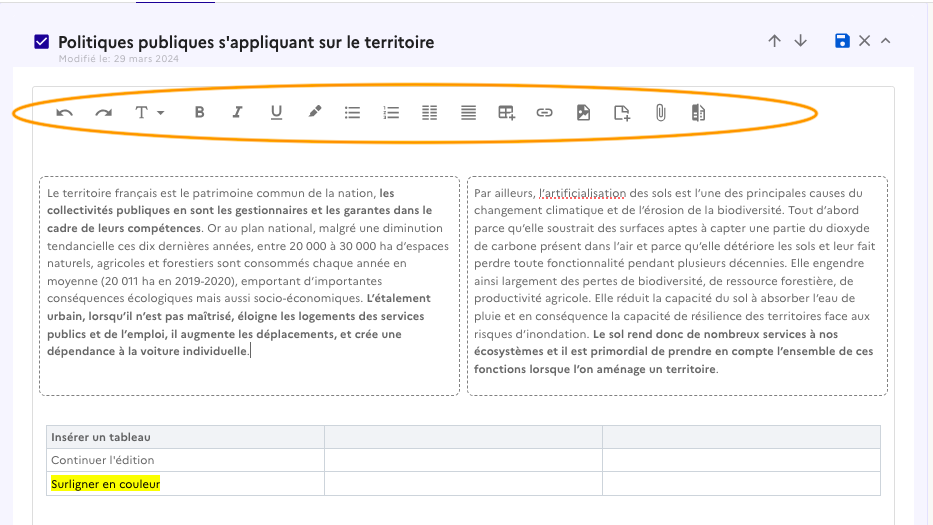Insert a bulleted list
This screenshot has height=525, width=933.
click(x=352, y=113)
